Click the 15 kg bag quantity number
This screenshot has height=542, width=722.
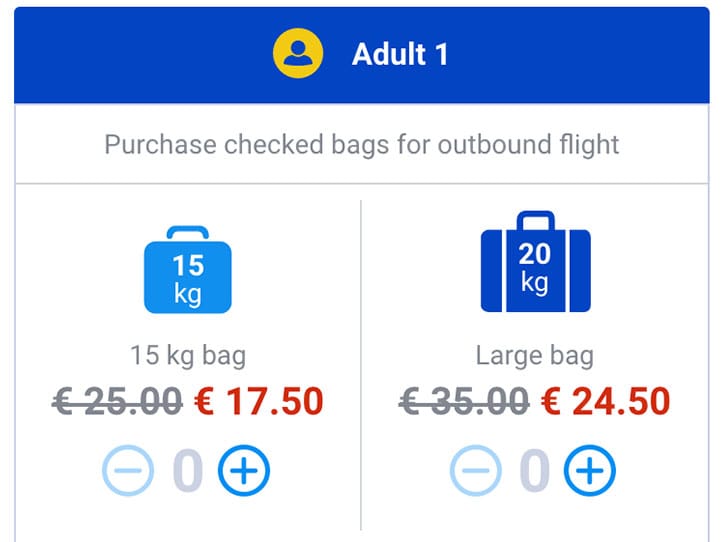point(187,470)
